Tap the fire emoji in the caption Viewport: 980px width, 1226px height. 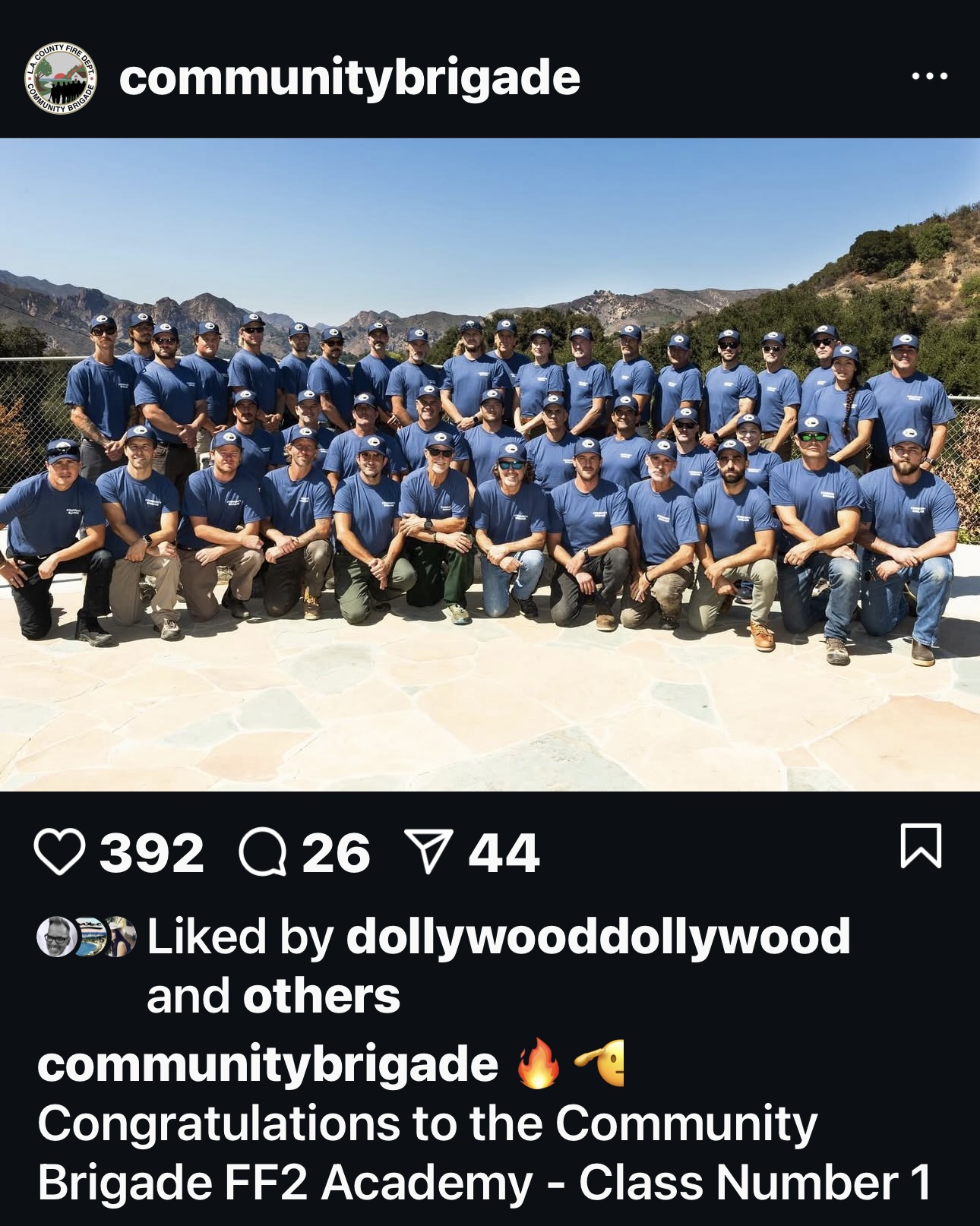click(x=538, y=1063)
